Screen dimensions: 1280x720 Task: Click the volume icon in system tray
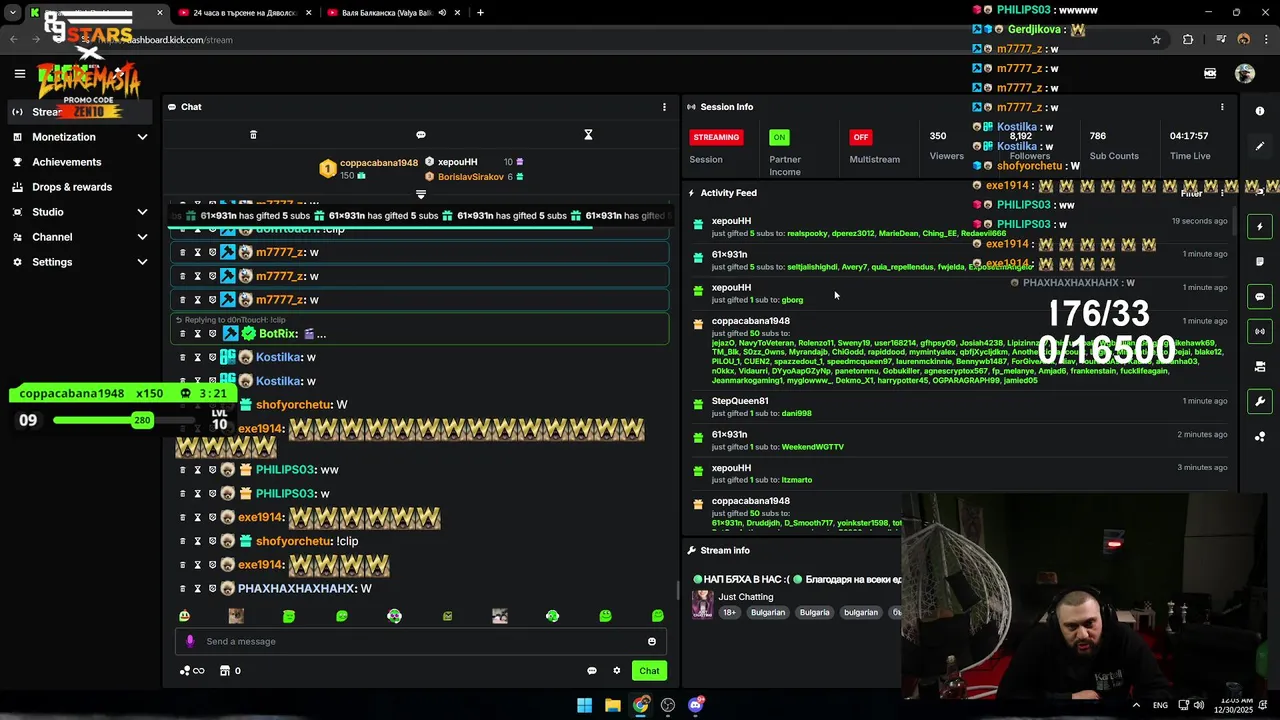[x=1198, y=705]
